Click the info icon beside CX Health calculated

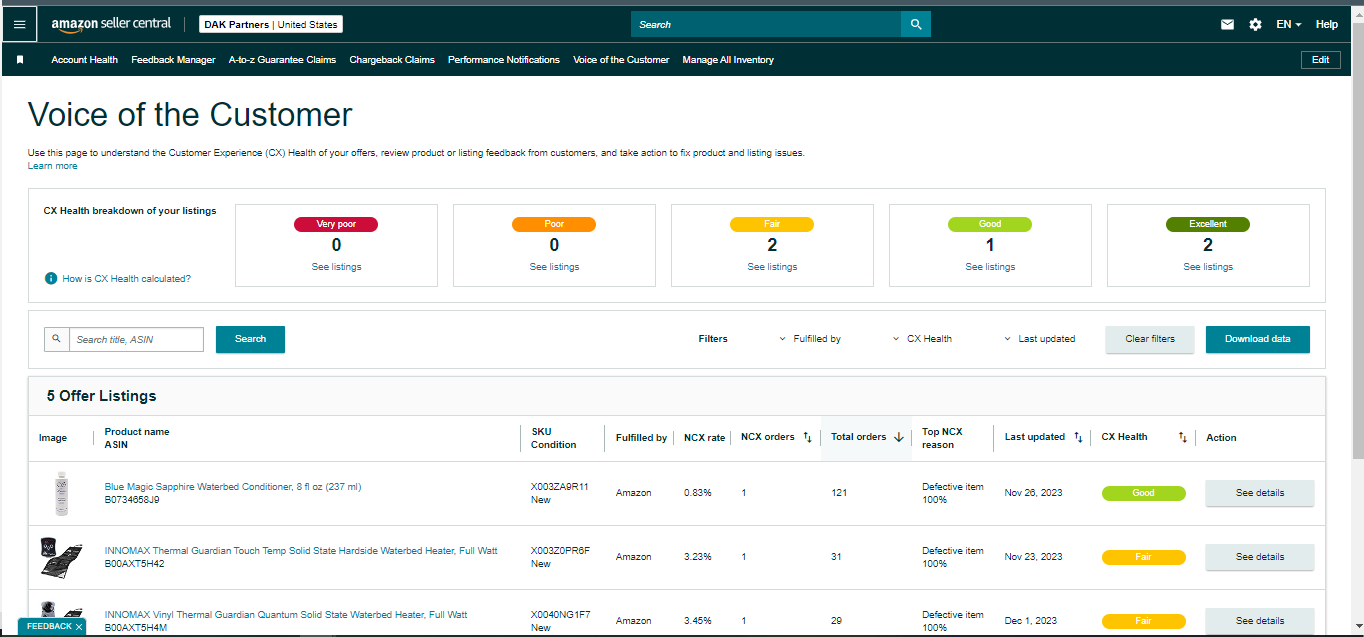pyautogui.click(x=51, y=279)
